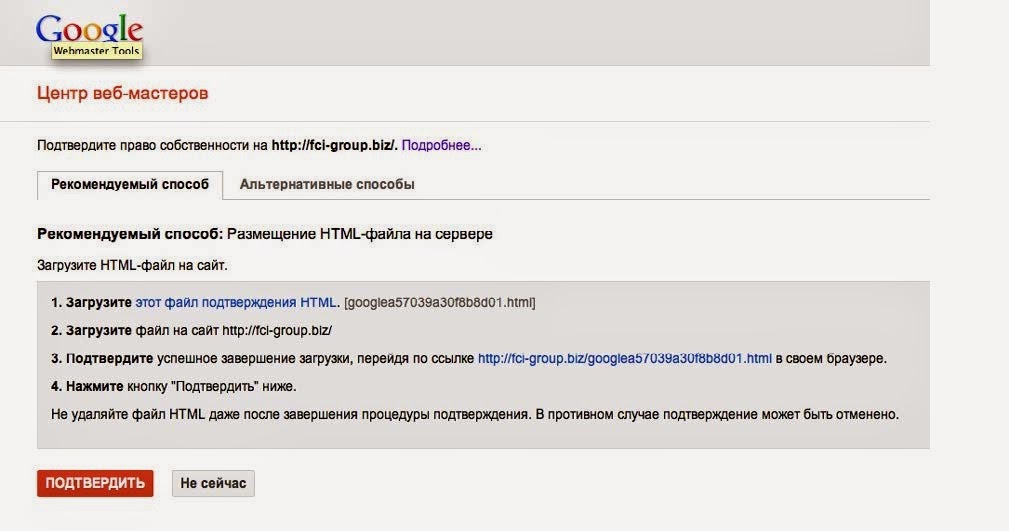Image resolution: width=1009 pixels, height=531 pixels.
Task: Click the red ПОДТВЕРДИТЬ button
Action: [95, 483]
